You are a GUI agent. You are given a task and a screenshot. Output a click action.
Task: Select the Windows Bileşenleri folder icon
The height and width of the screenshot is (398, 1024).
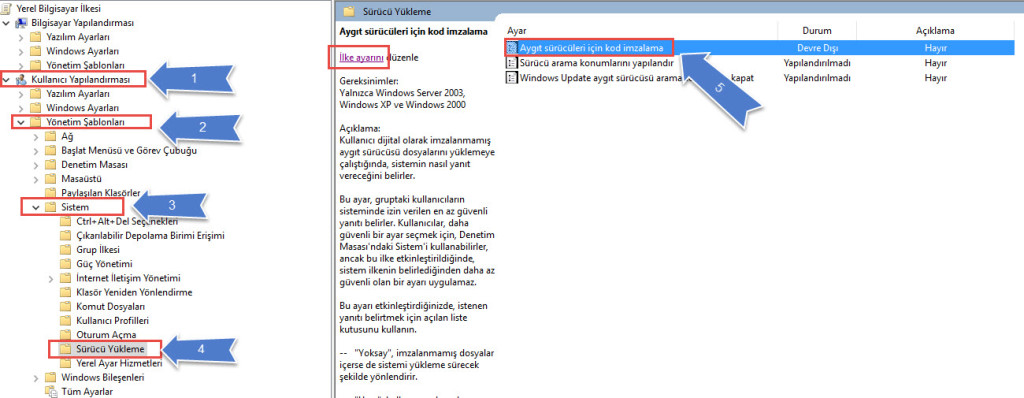point(50,377)
